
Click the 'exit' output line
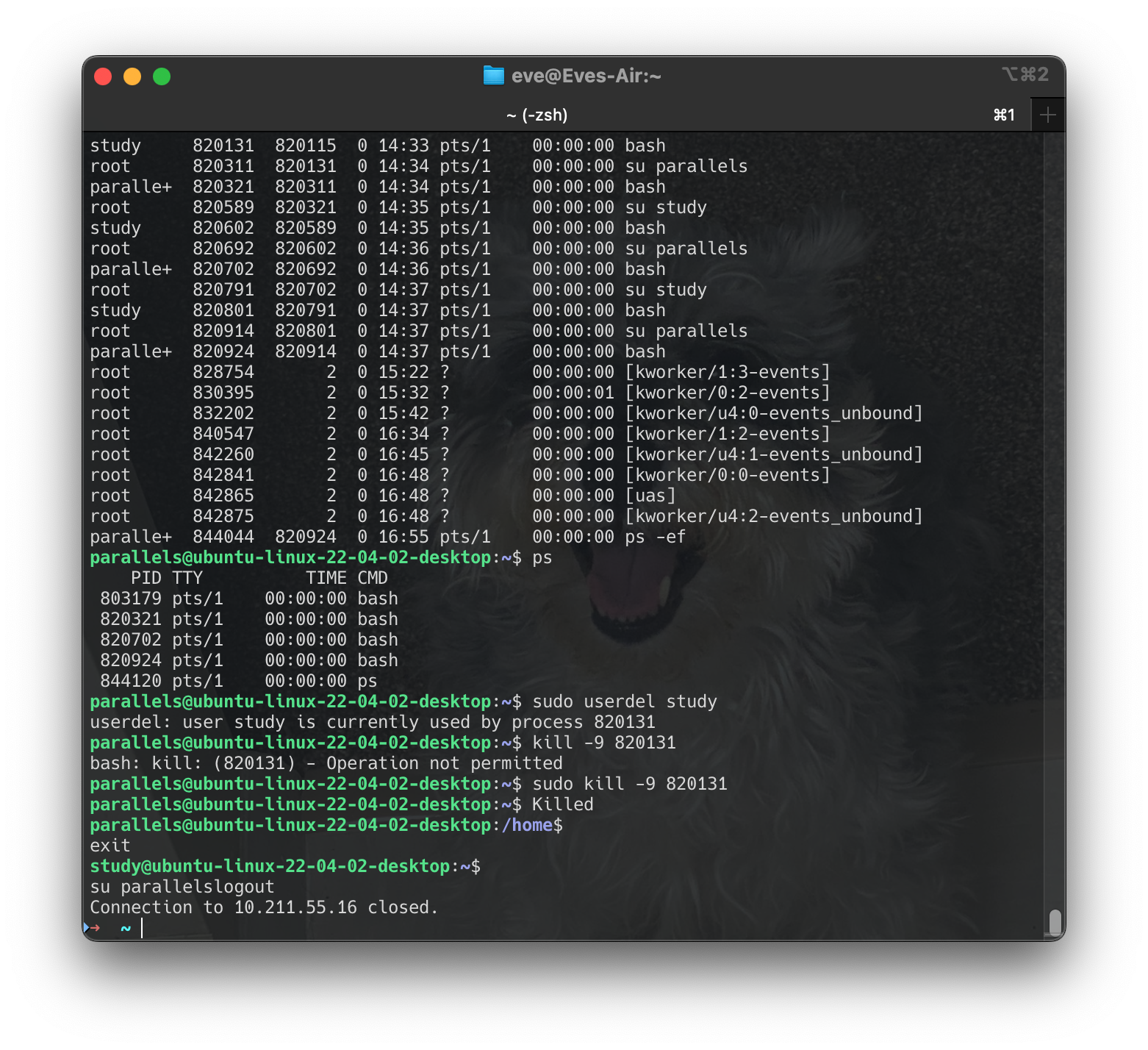point(110,846)
